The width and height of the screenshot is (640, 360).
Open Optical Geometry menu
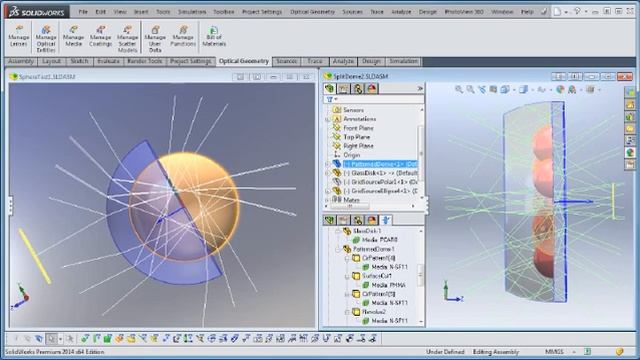click(312, 12)
